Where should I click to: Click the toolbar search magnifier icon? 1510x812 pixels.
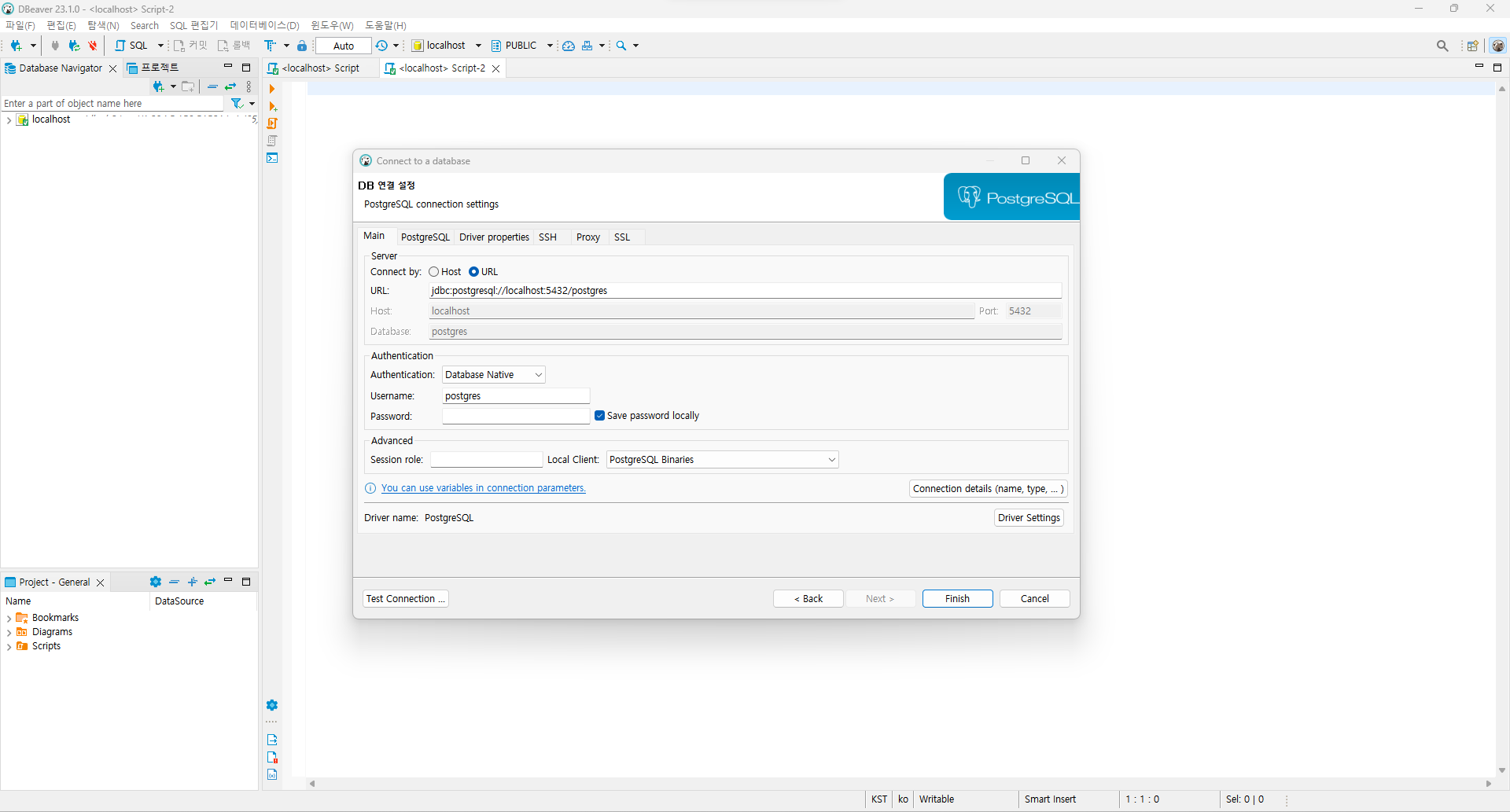click(621, 46)
